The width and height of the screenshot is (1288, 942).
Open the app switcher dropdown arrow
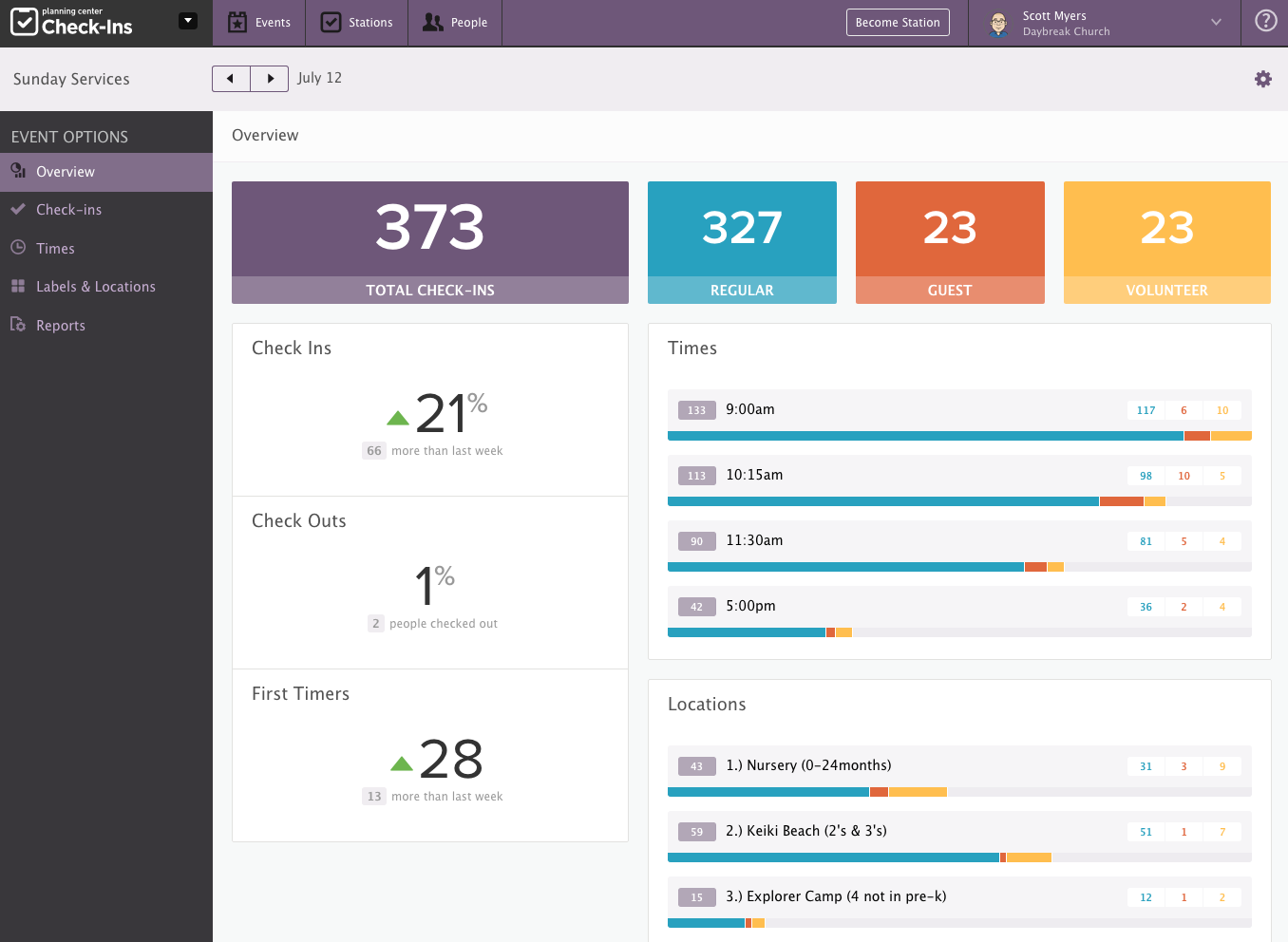click(188, 21)
